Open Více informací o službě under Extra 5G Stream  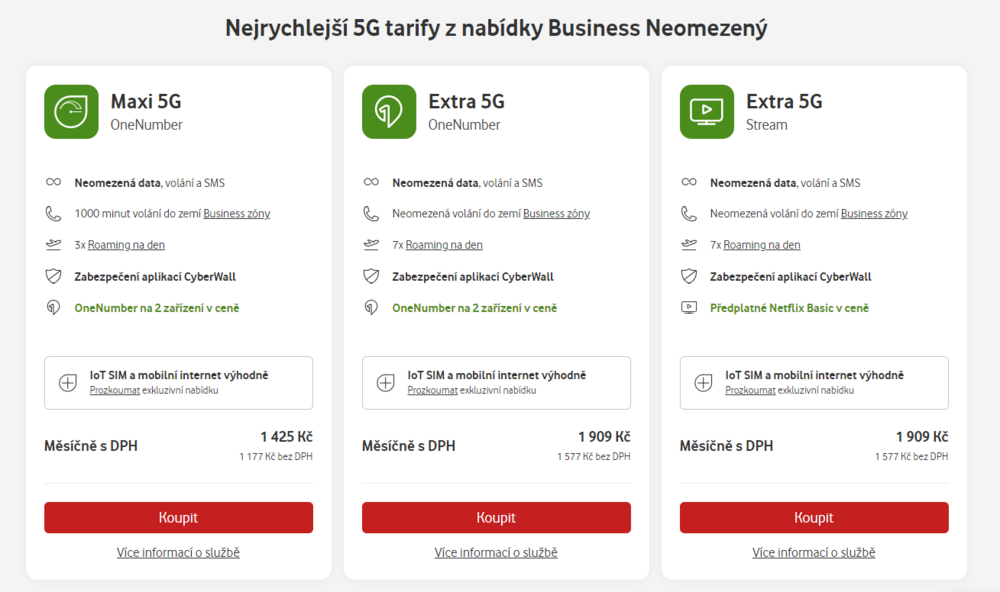coord(814,552)
